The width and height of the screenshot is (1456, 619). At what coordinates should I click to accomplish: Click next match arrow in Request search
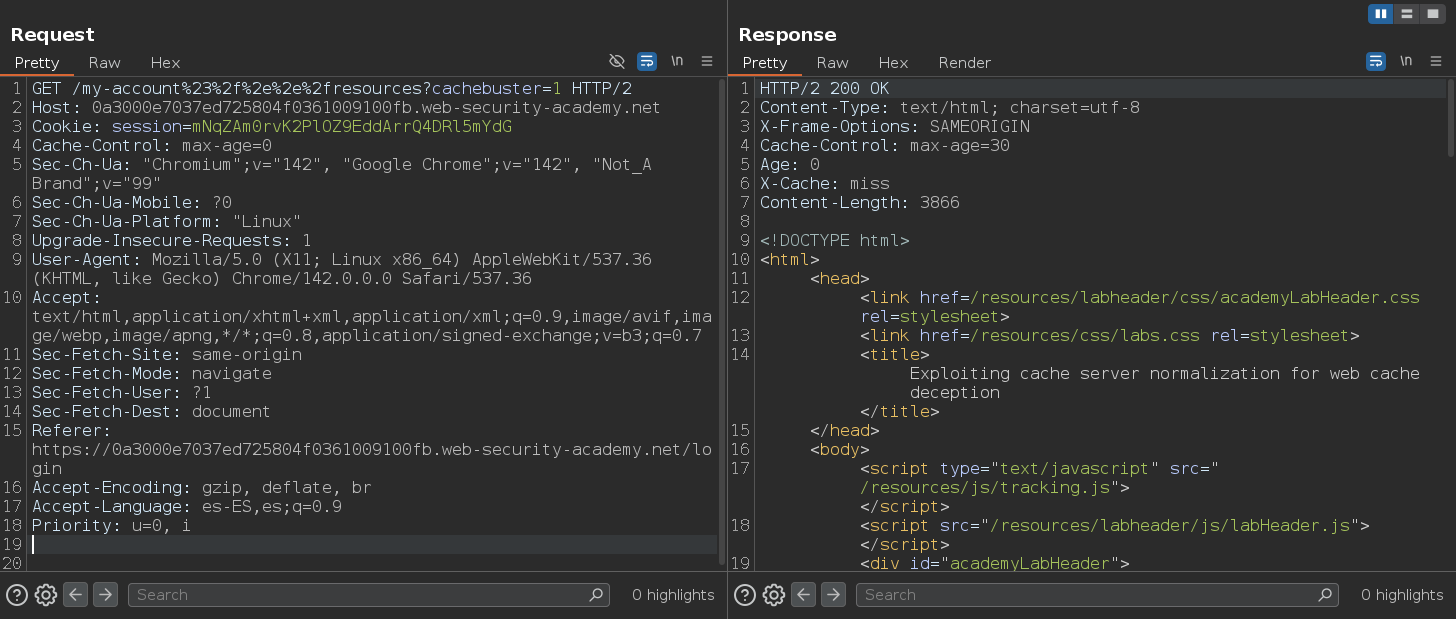tap(105, 595)
